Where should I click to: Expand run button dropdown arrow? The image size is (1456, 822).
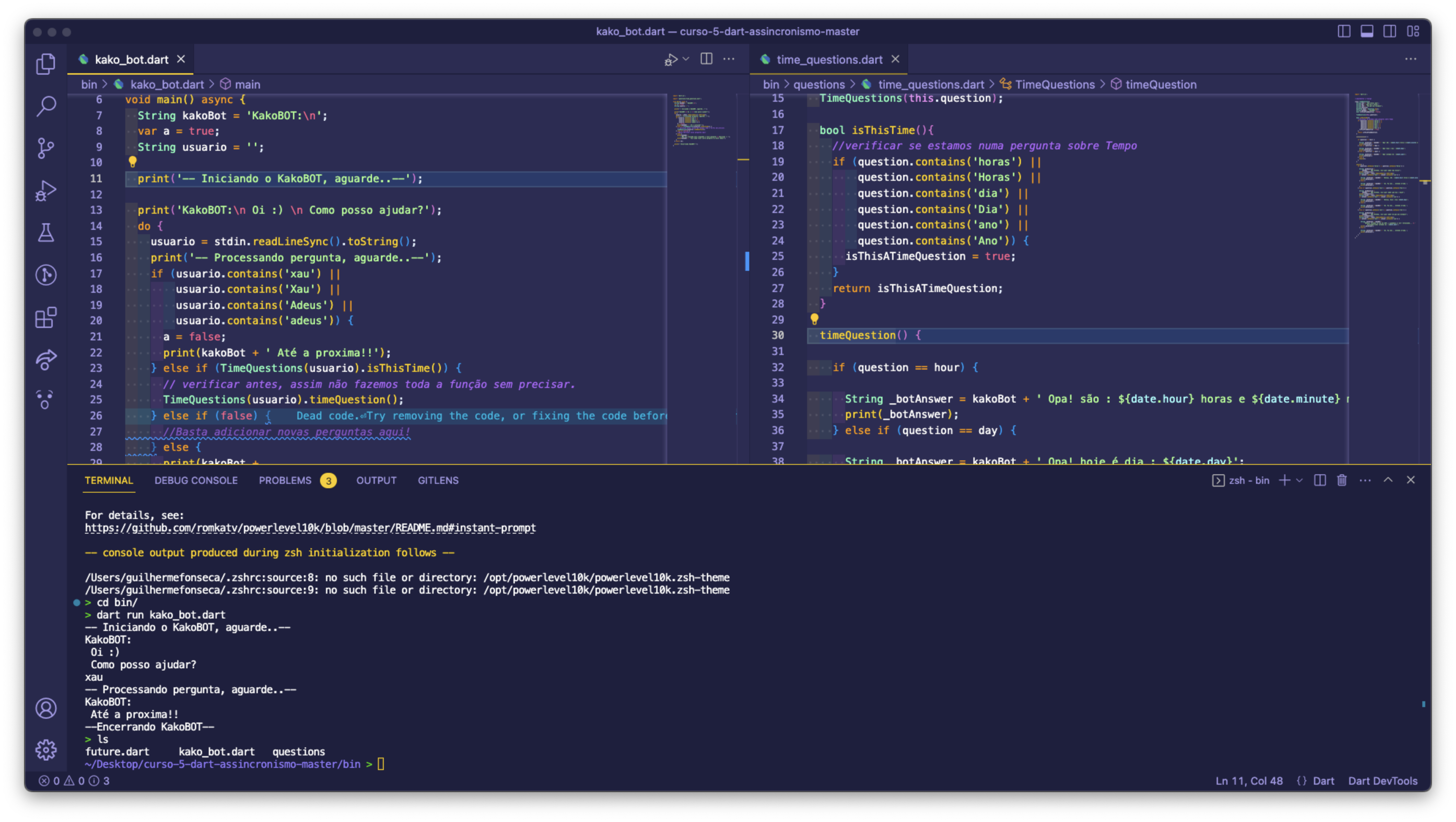coord(686,59)
